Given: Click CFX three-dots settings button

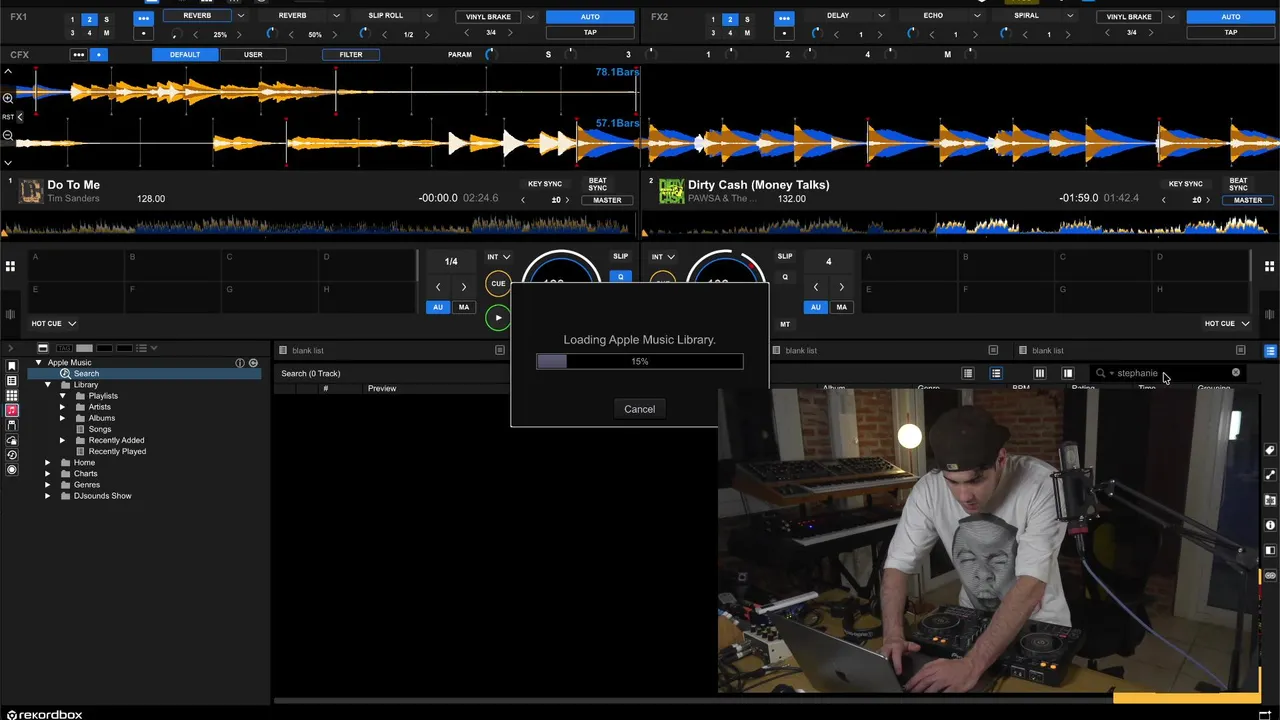Looking at the screenshot, I should [x=78, y=55].
